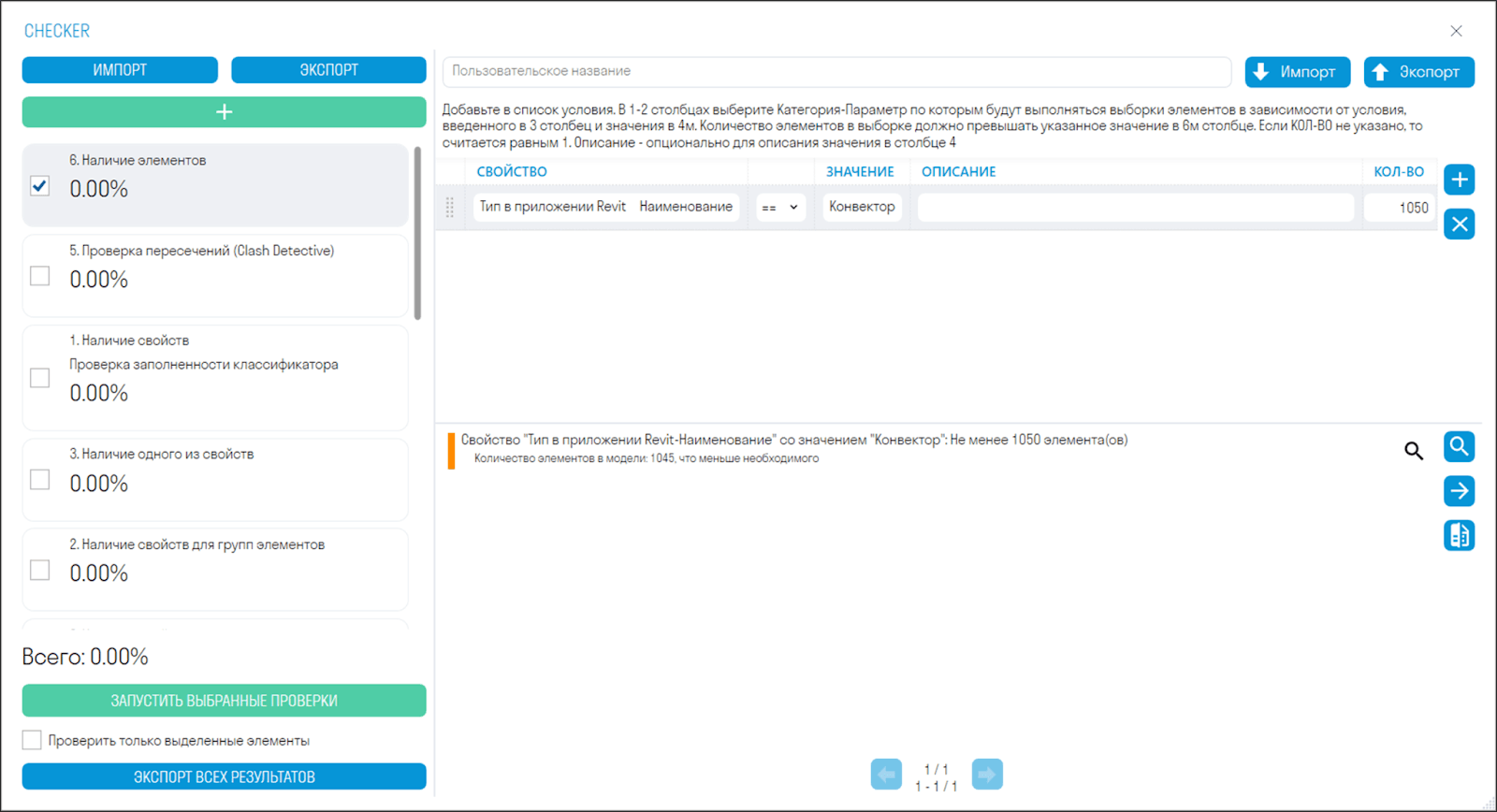Click the black magnifier icon in result row
1497x812 pixels.
tap(1414, 451)
